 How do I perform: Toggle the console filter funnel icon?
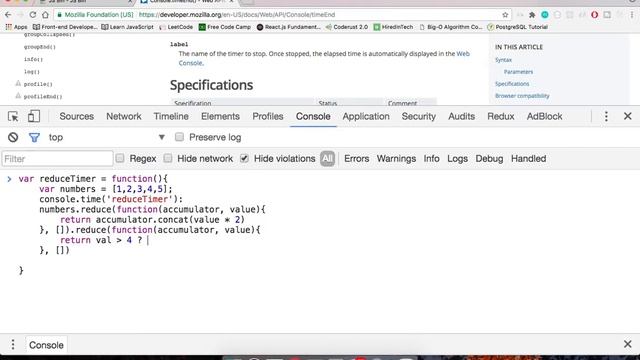[x=34, y=138]
